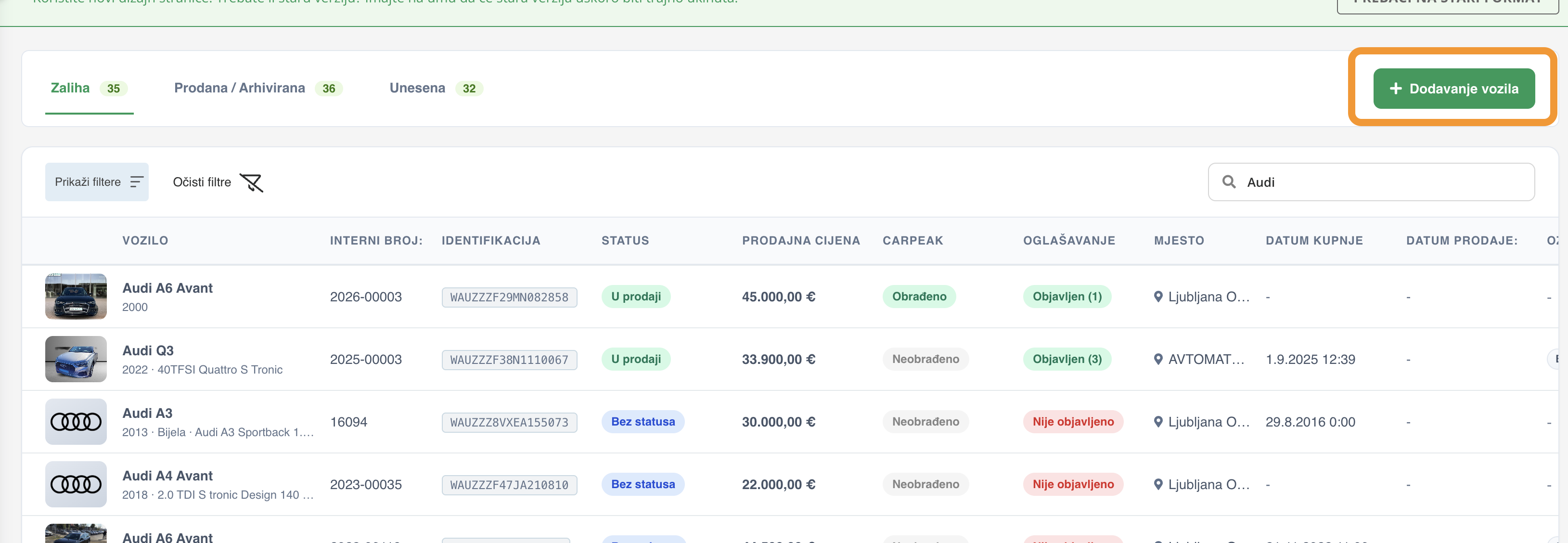Click Nije objavljeno badge for Audi A4 Avant
This screenshot has height=543, width=1568.
click(1073, 485)
